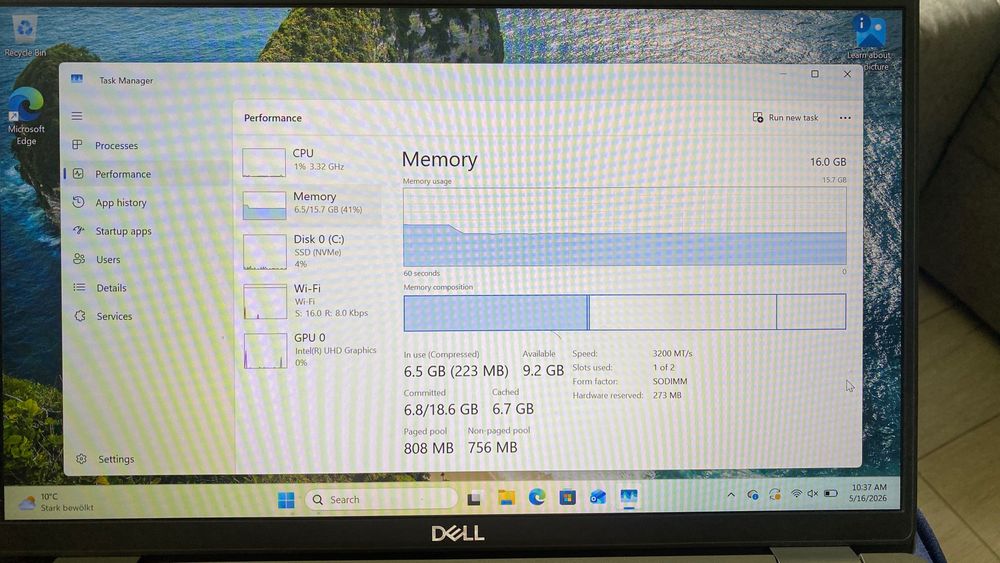Click the battery tray icon

pos(830,493)
